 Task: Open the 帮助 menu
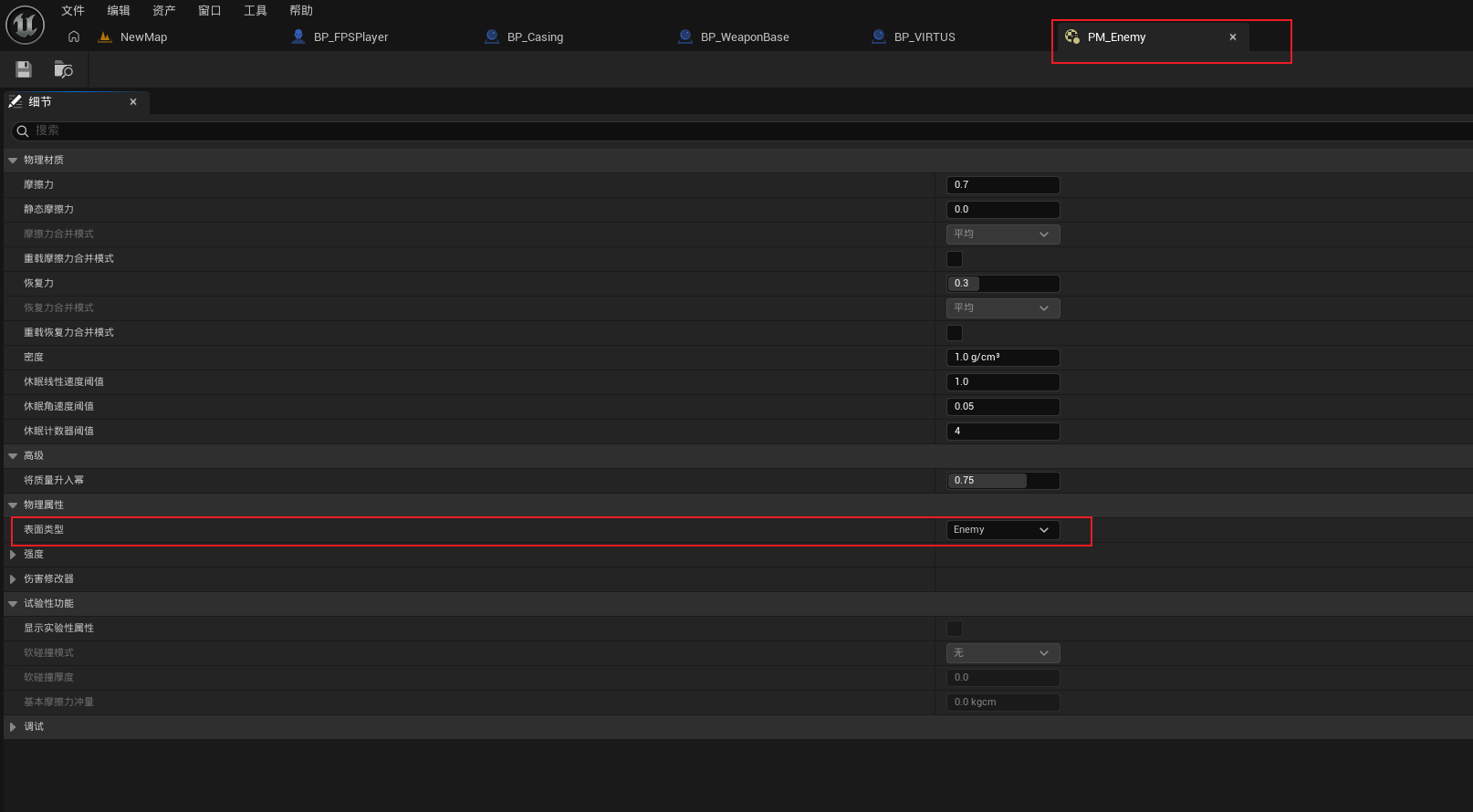301,11
